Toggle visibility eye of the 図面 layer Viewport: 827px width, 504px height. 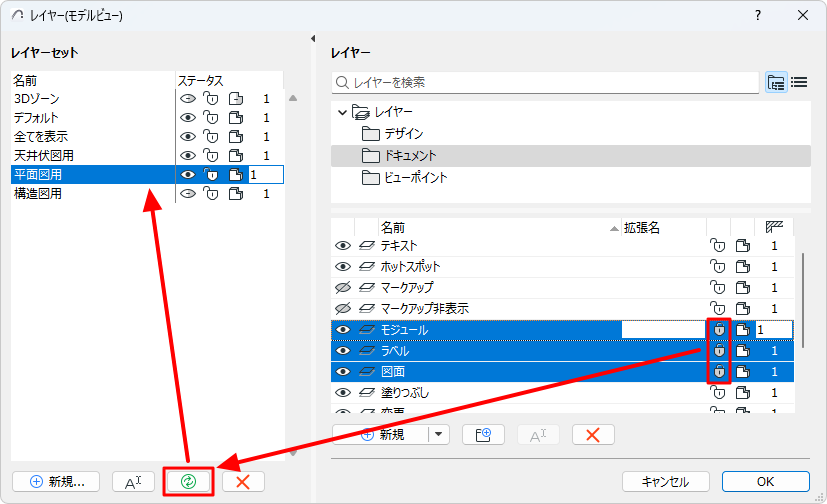(x=343, y=372)
